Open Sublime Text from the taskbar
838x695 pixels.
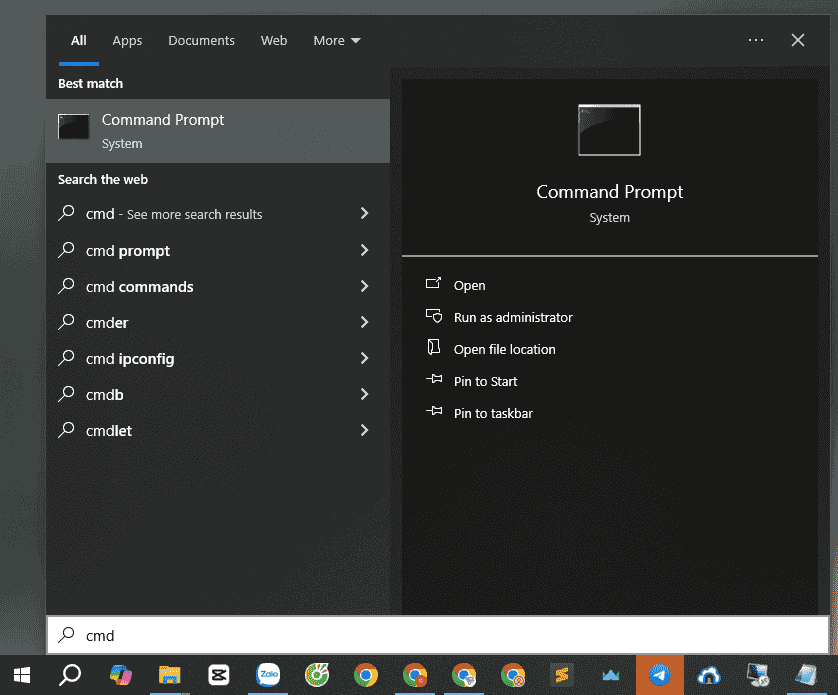562,675
